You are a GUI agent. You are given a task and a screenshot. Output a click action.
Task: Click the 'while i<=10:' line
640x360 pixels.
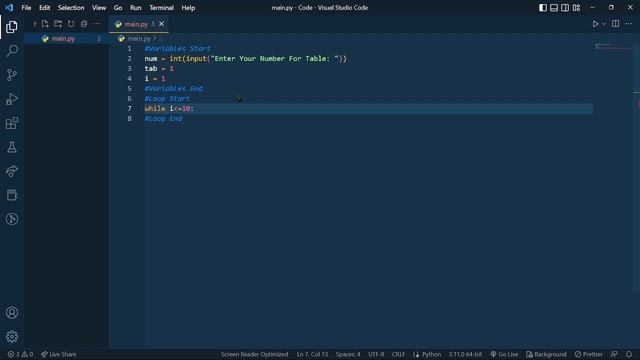169,109
